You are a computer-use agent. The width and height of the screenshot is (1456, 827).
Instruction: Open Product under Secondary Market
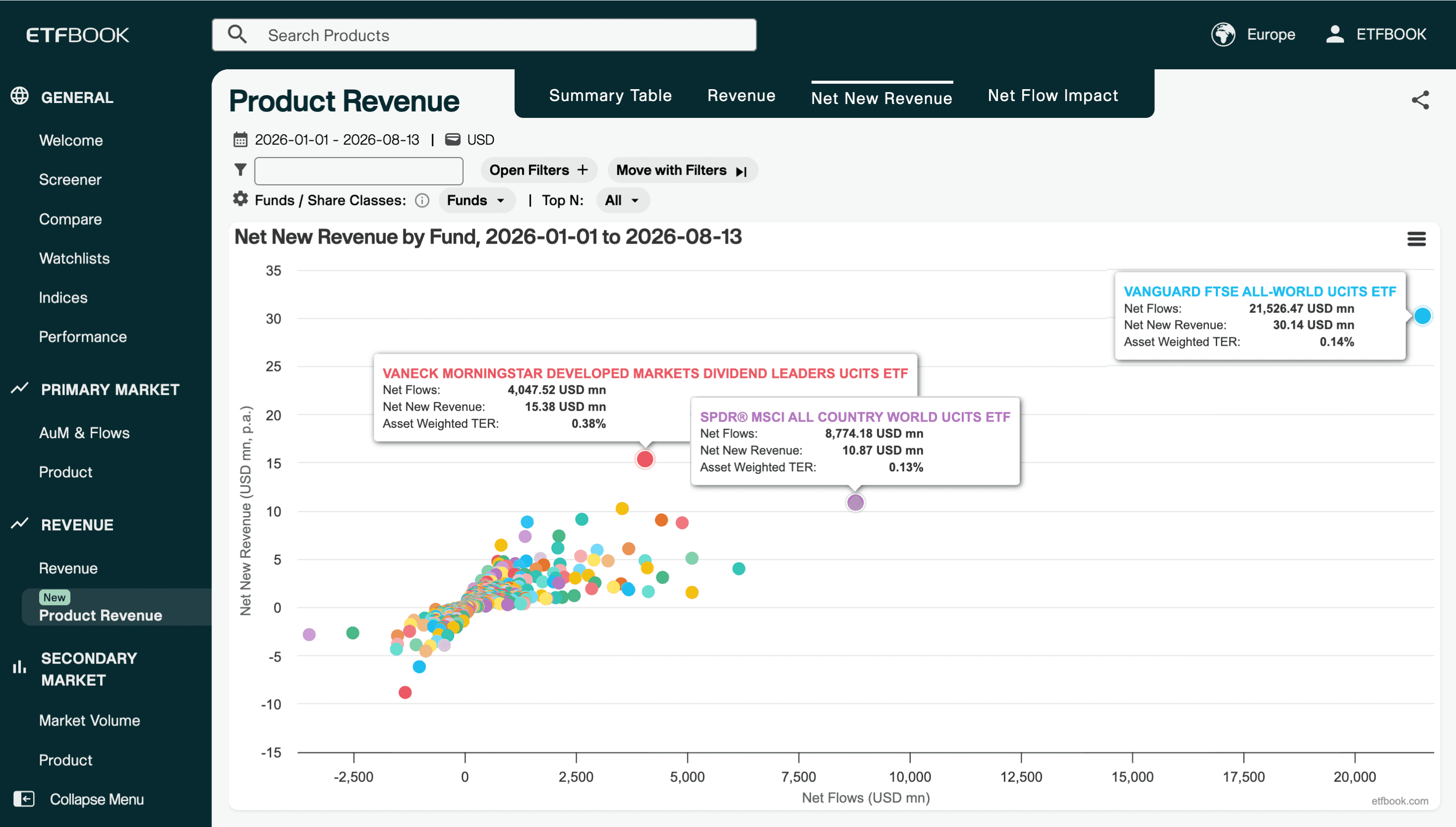click(65, 760)
